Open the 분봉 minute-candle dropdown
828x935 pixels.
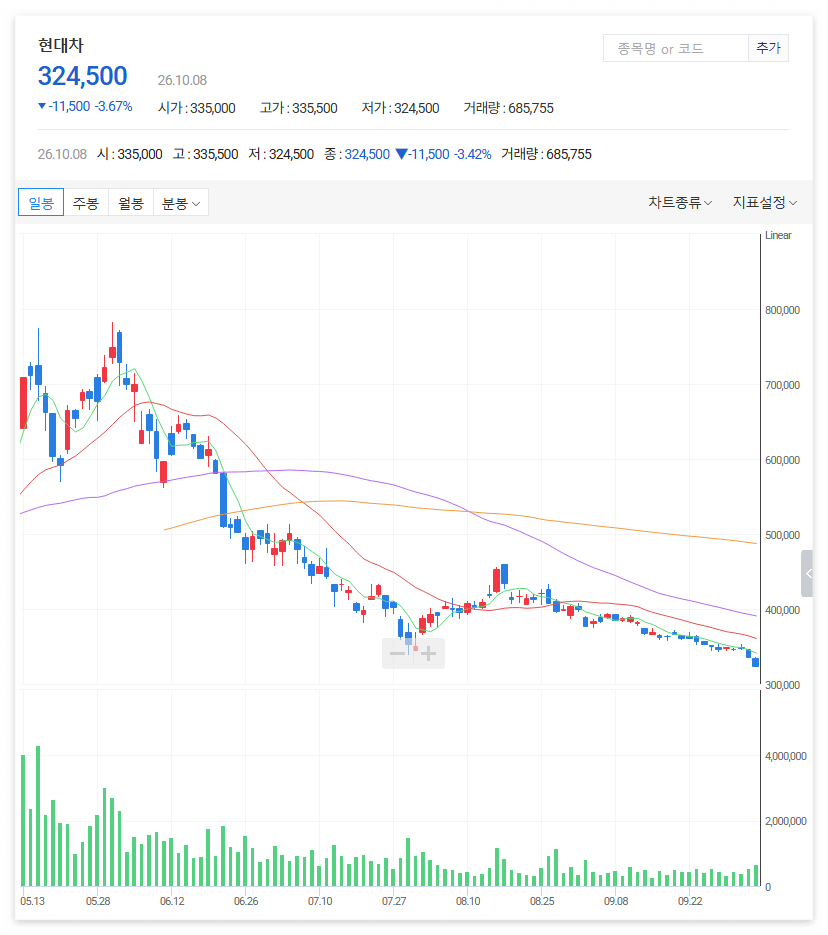pyautogui.click(x=181, y=203)
